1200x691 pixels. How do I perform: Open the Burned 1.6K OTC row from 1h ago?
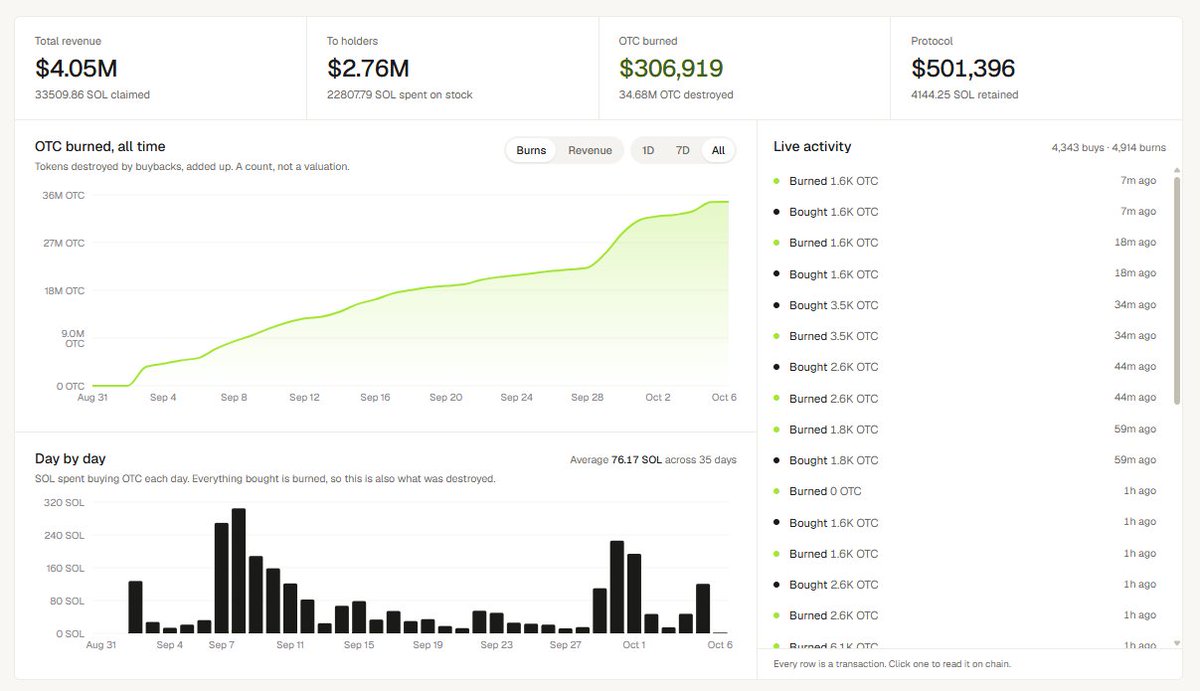point(965,554)
